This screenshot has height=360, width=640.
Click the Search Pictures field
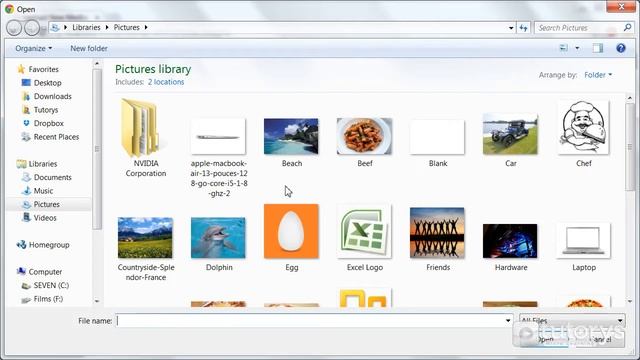pyautogui.click(x=579, y=28)
